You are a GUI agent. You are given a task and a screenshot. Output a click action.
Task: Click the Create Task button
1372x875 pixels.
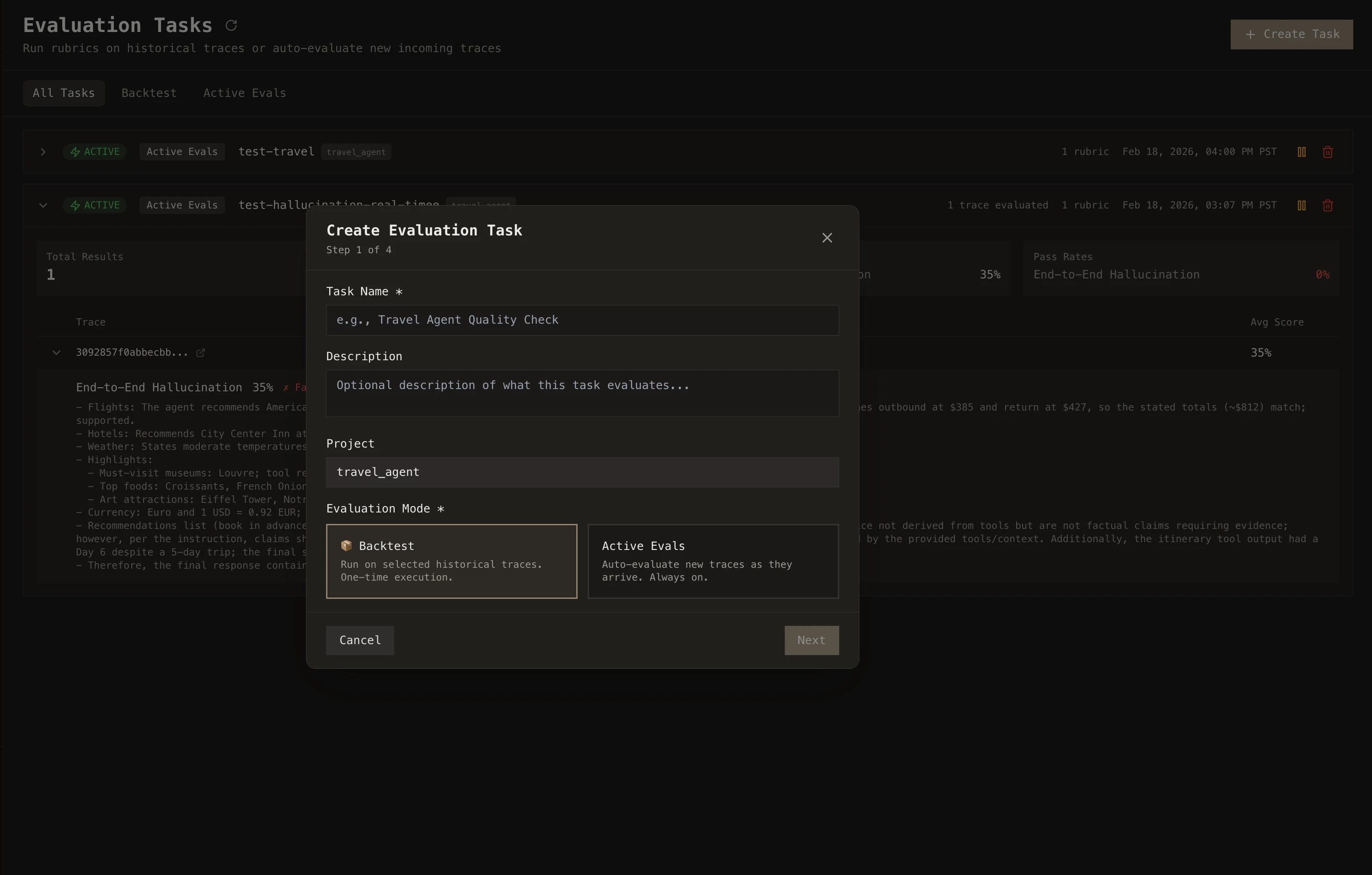[1291, 34]
